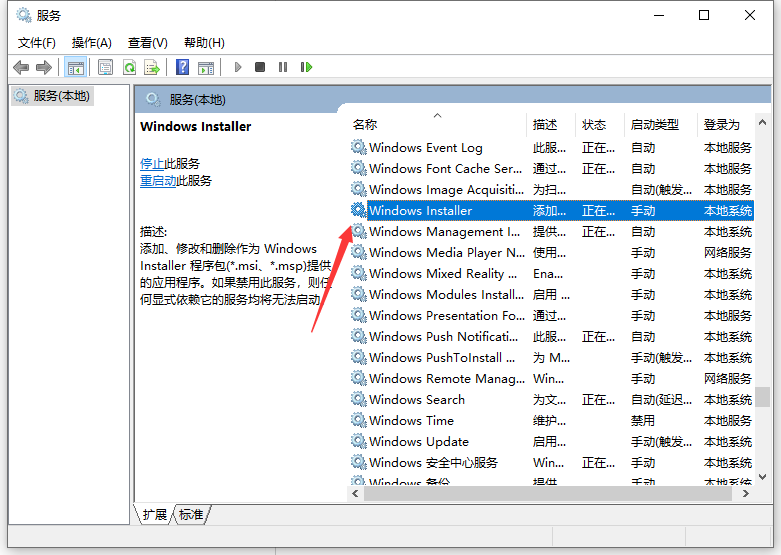Screen dimensions: 781x555
Task: Click the Pause Service icon
Action: [x=283, y=67]
